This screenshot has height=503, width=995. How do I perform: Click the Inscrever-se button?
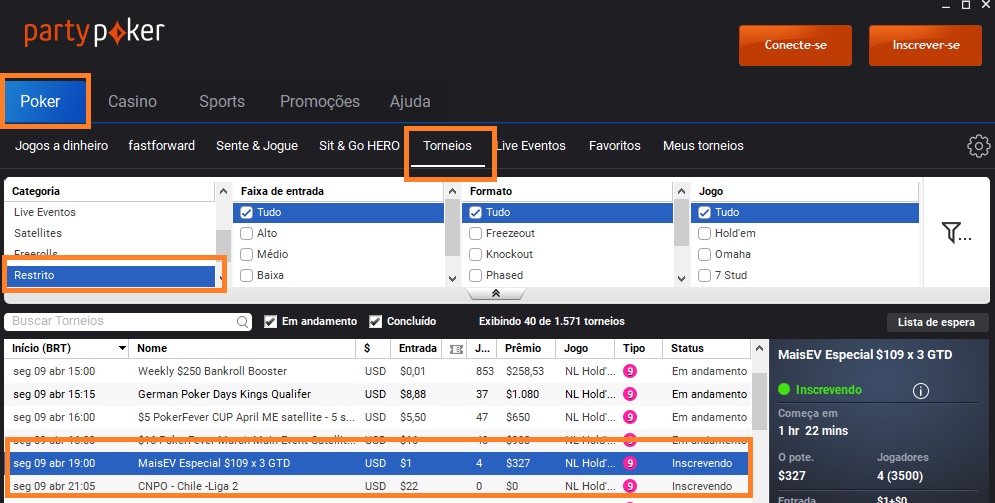925,45
